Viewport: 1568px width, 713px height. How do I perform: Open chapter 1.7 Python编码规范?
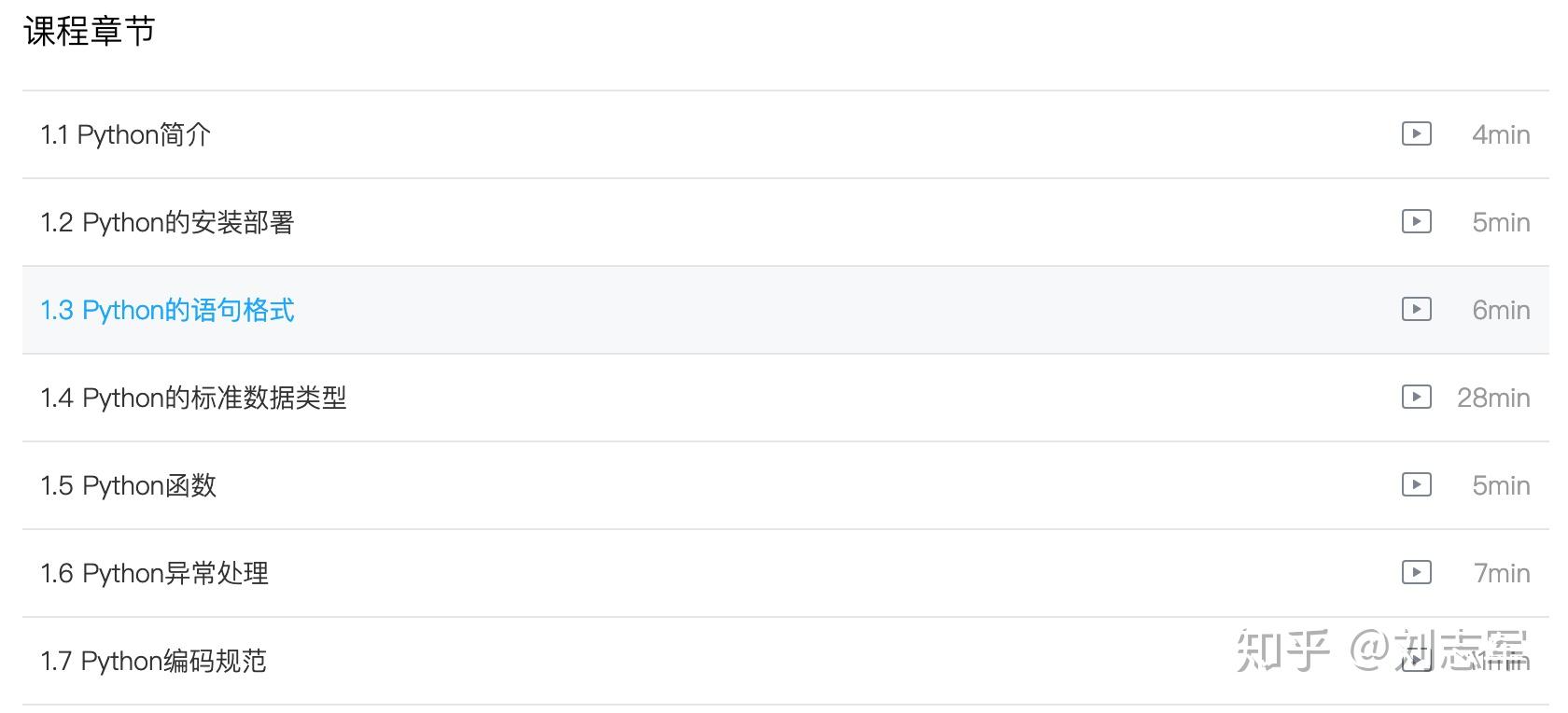[x=154, y=662]
